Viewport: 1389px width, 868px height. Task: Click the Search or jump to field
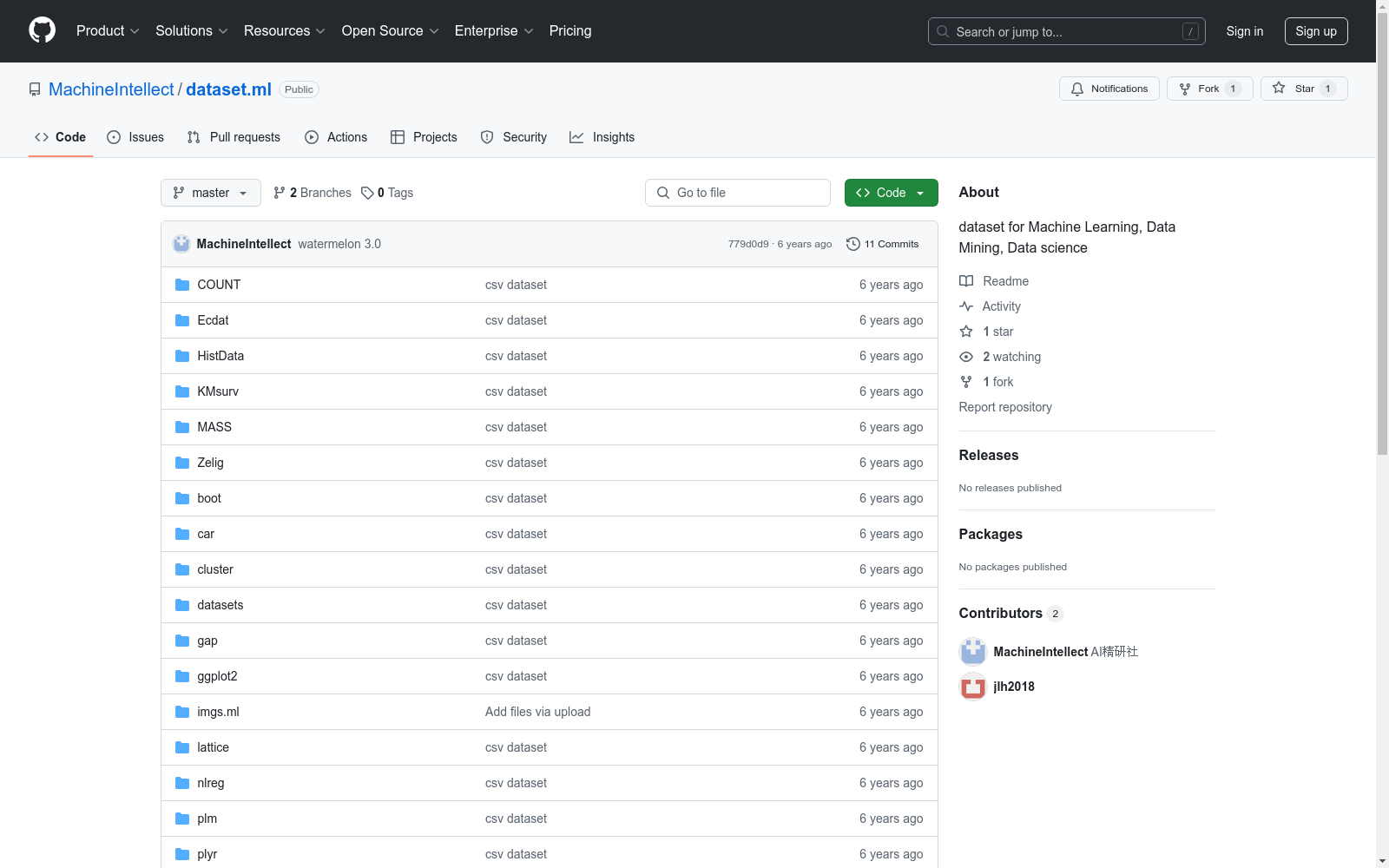tap(1067, 31)
